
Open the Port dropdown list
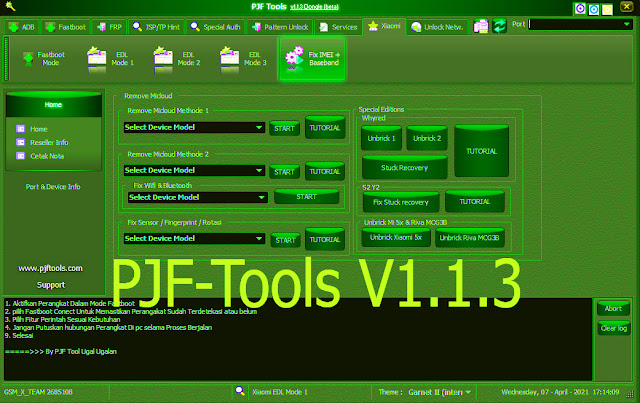click(627, 24)
